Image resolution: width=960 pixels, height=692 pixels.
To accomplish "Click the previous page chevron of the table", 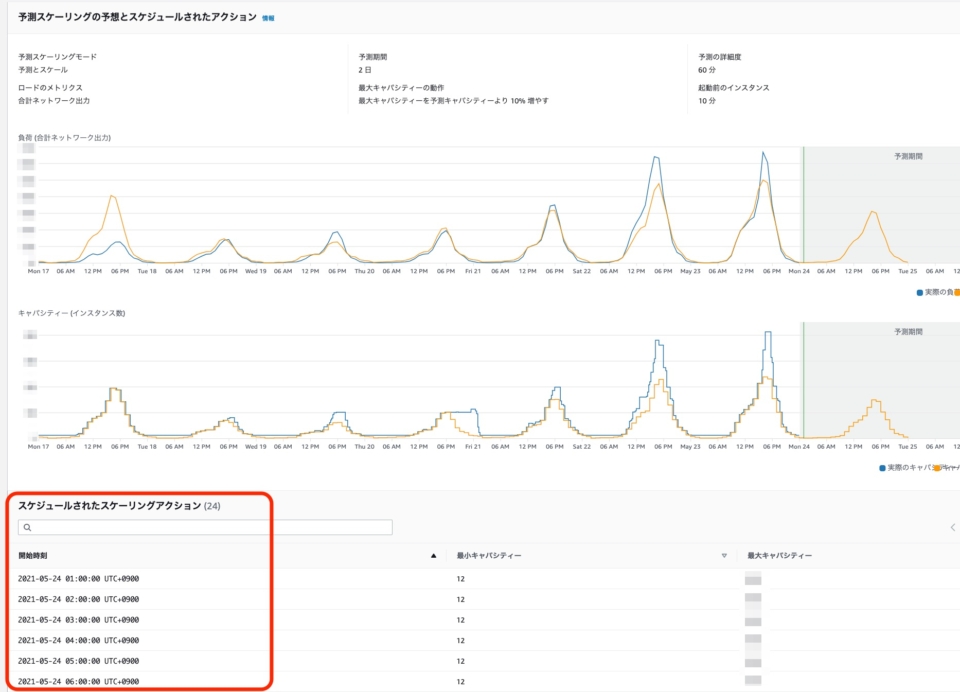I will tap(952, 527).
